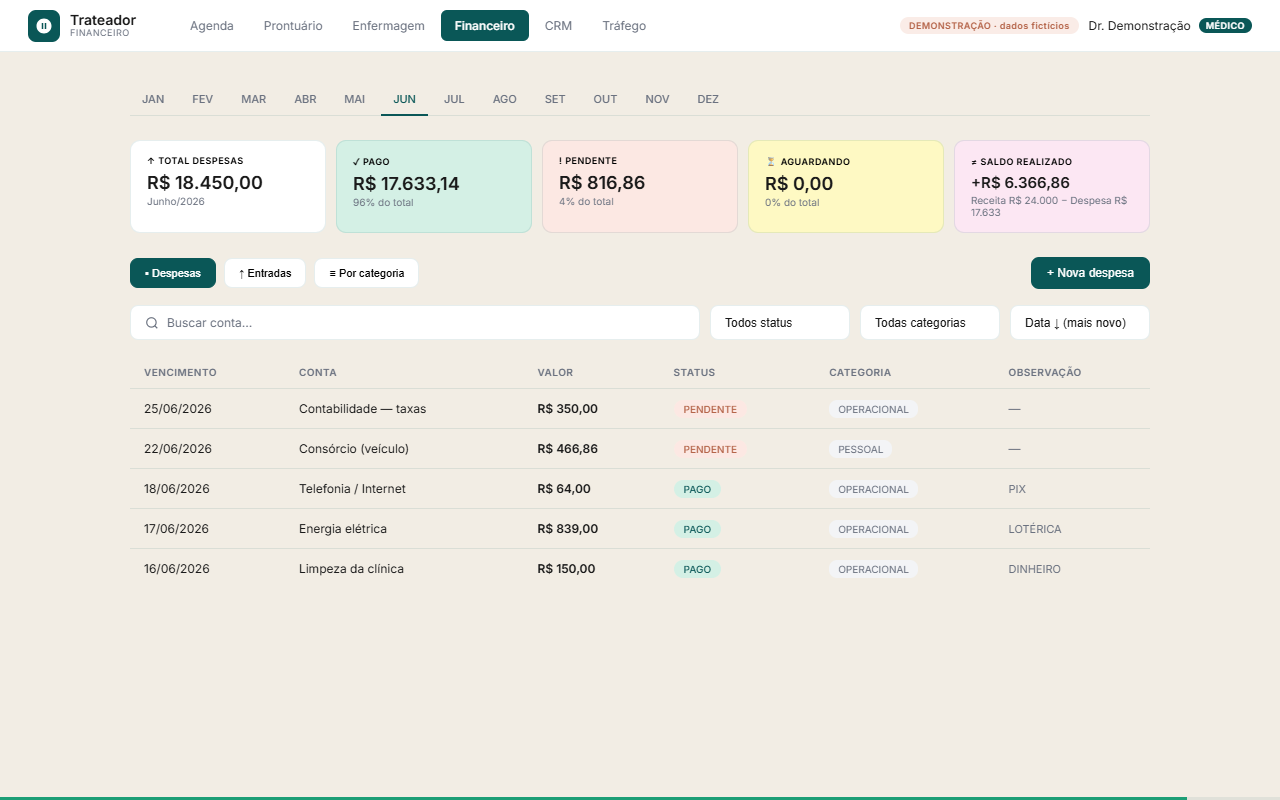Click the search magnifier icon
The width and height of the screenshot is (1280, 800).
click(152, 323)
